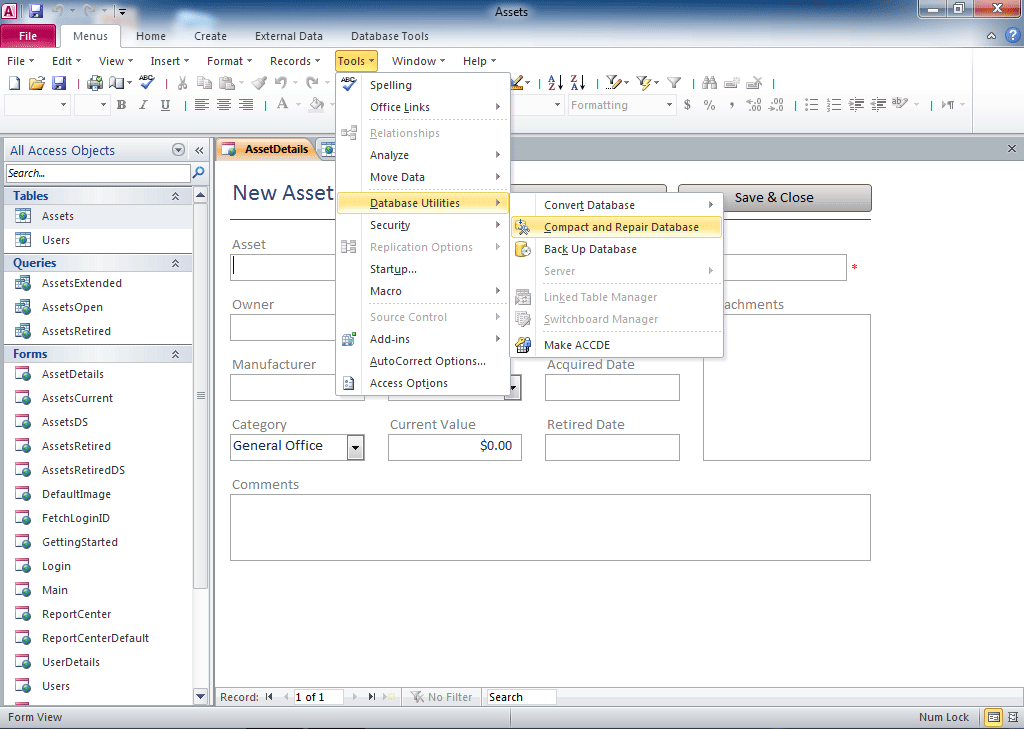Image resolution: width=1024 pixels, height=729 pixels.
Task: Click the Form View icon in status bar
Action: (x=993, y=717)
